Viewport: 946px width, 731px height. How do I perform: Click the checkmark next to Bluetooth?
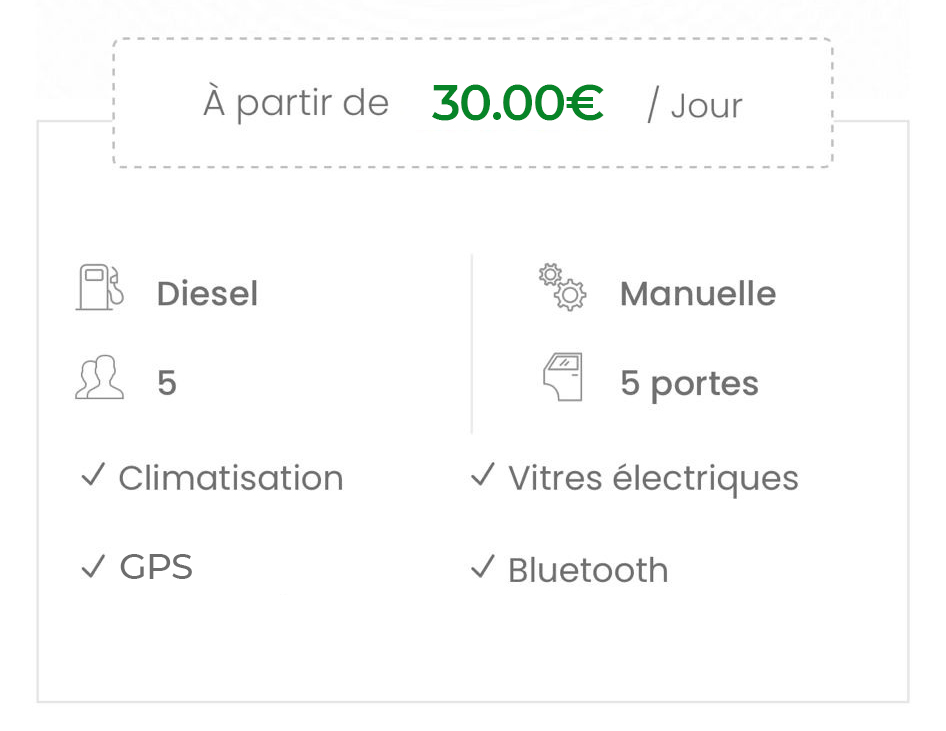tap(483, 566)
